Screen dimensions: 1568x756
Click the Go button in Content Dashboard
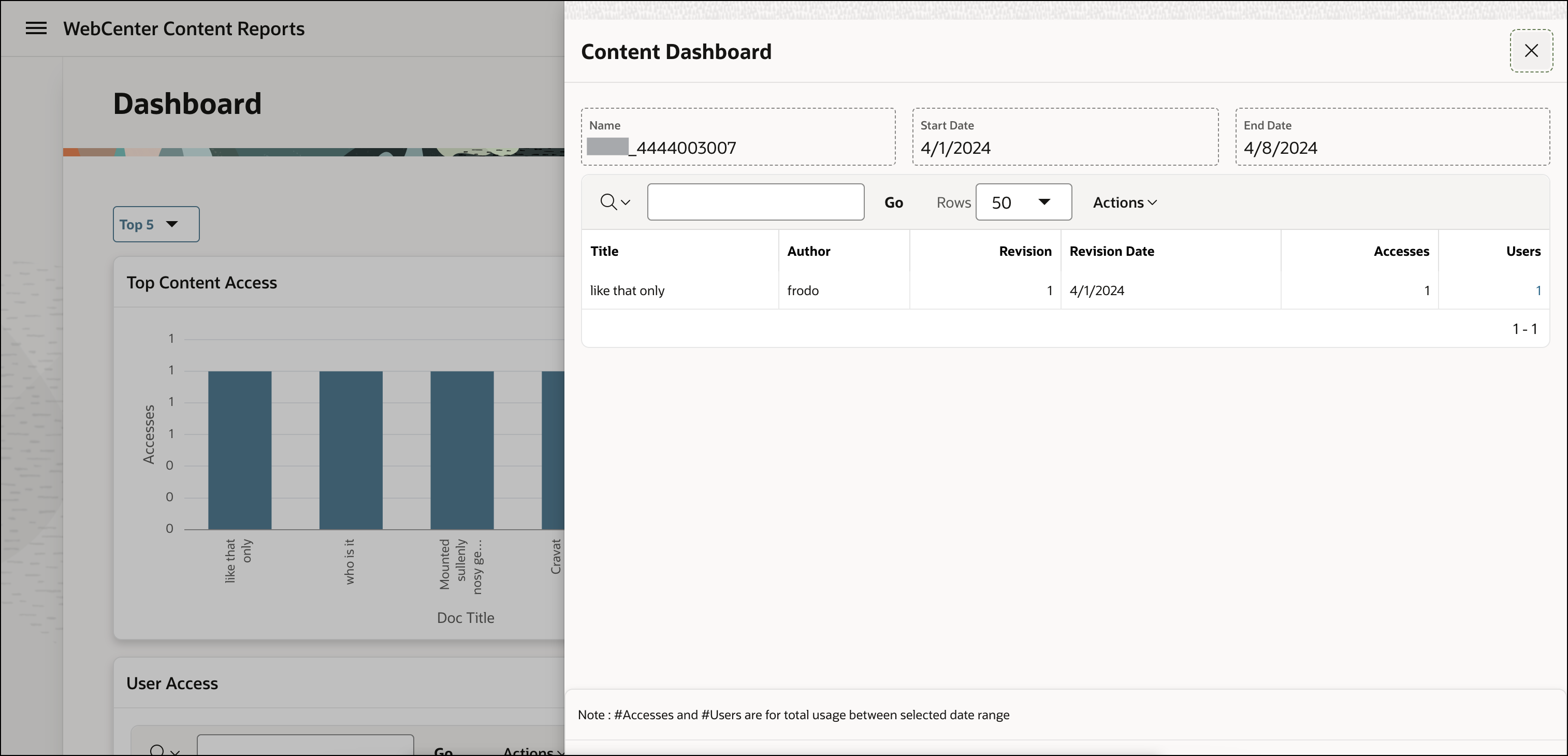893,202
